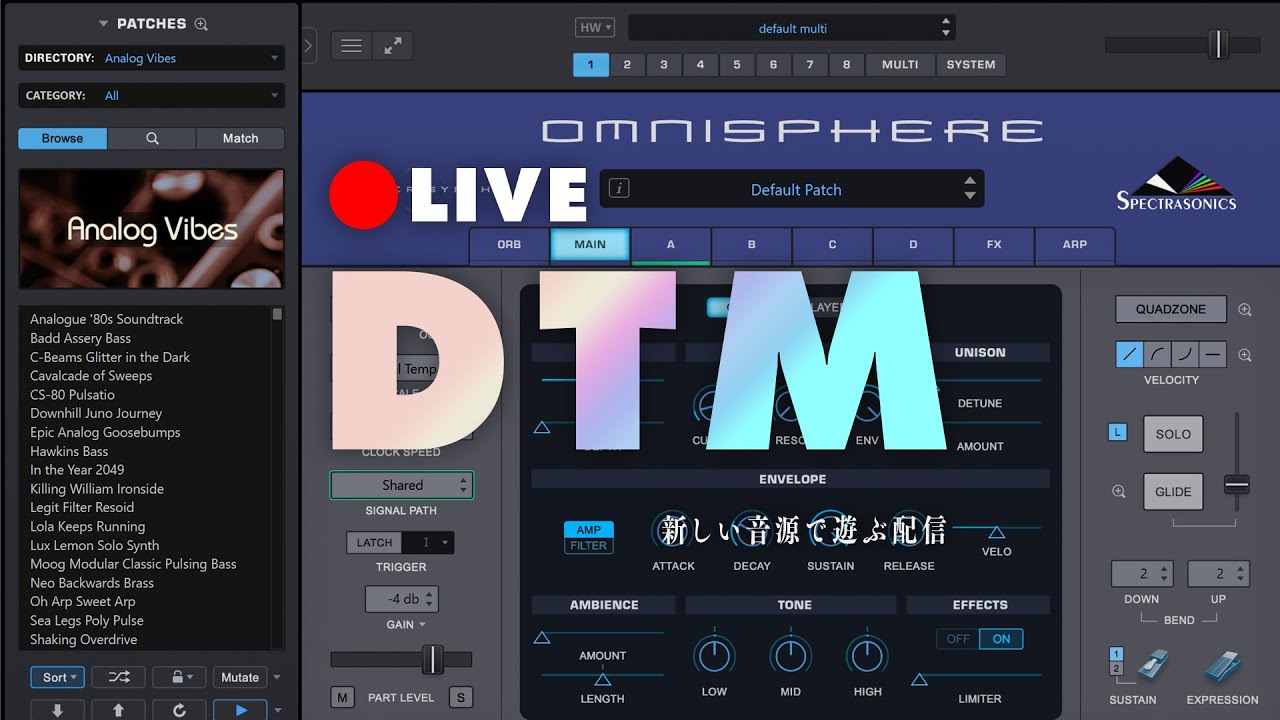
Task: Switch to layer A tab
Action: pos(671,245)
